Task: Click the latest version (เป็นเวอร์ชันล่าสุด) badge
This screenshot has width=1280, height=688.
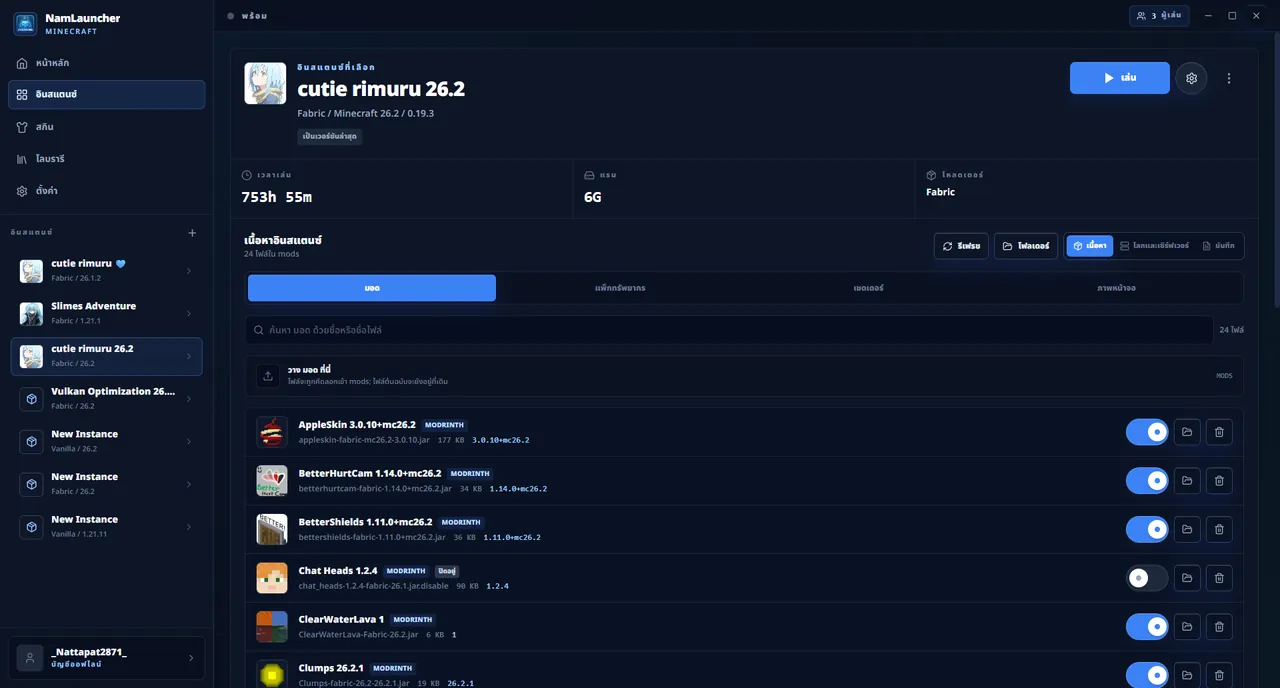Action: pos(329,136)
